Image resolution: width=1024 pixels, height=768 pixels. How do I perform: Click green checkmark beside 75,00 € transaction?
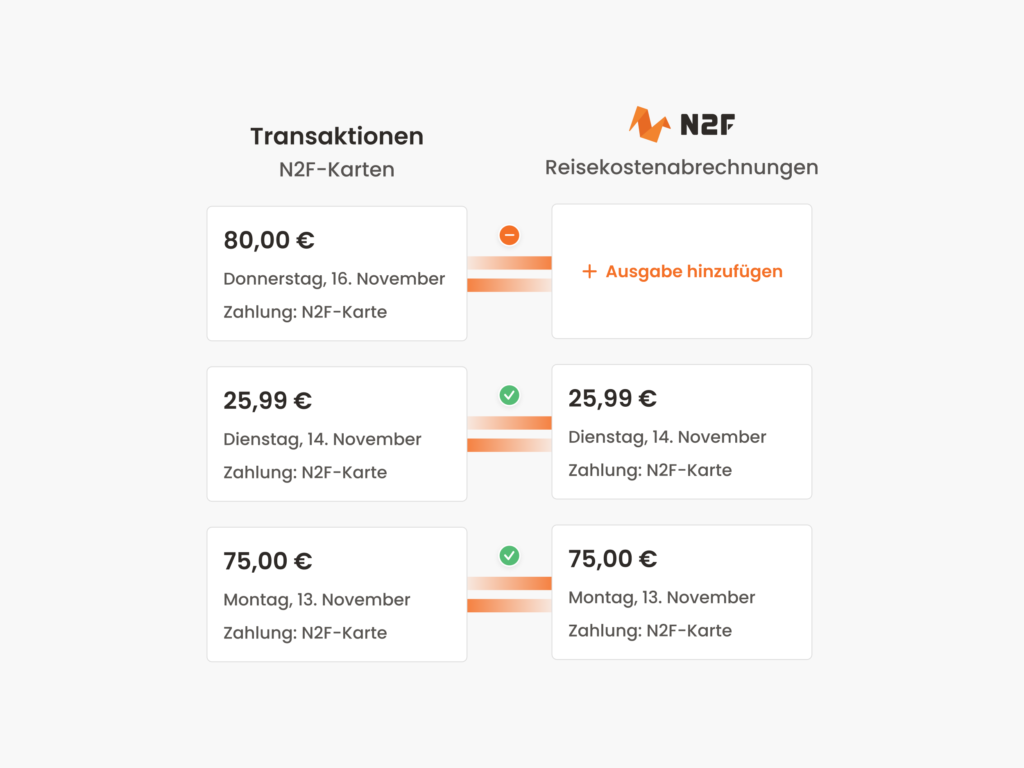509,556
